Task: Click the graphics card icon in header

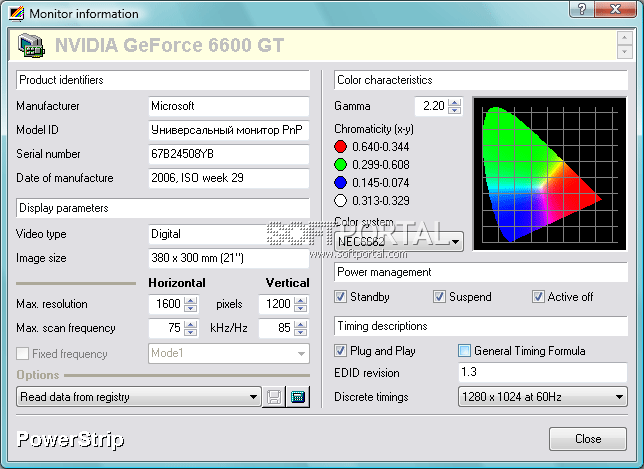Action: (x=32, y=45)
